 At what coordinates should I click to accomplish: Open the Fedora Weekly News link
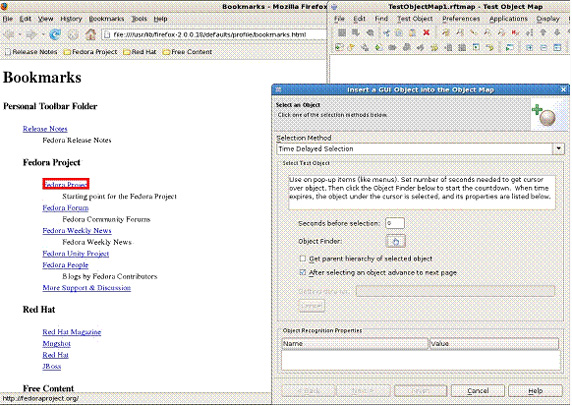[77, 231]
